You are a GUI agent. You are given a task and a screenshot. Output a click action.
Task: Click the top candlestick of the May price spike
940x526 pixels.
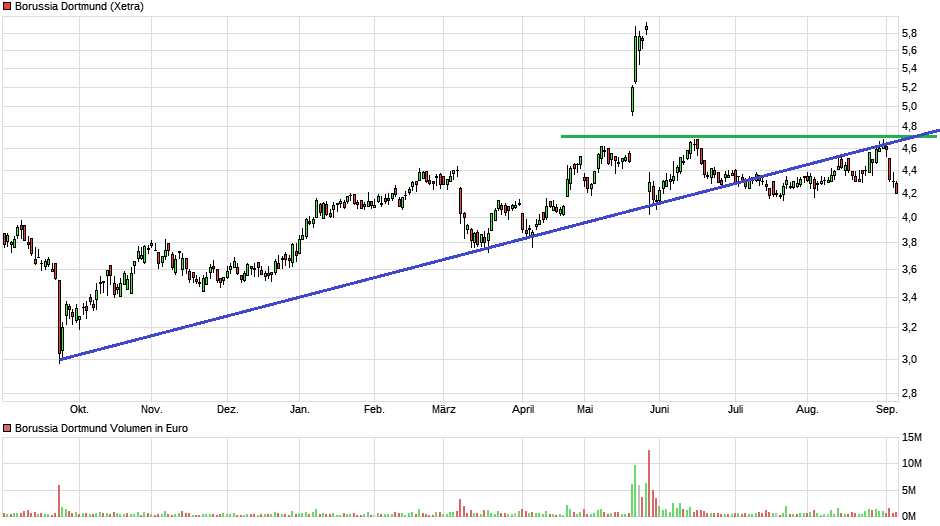(x=646, y=28)
